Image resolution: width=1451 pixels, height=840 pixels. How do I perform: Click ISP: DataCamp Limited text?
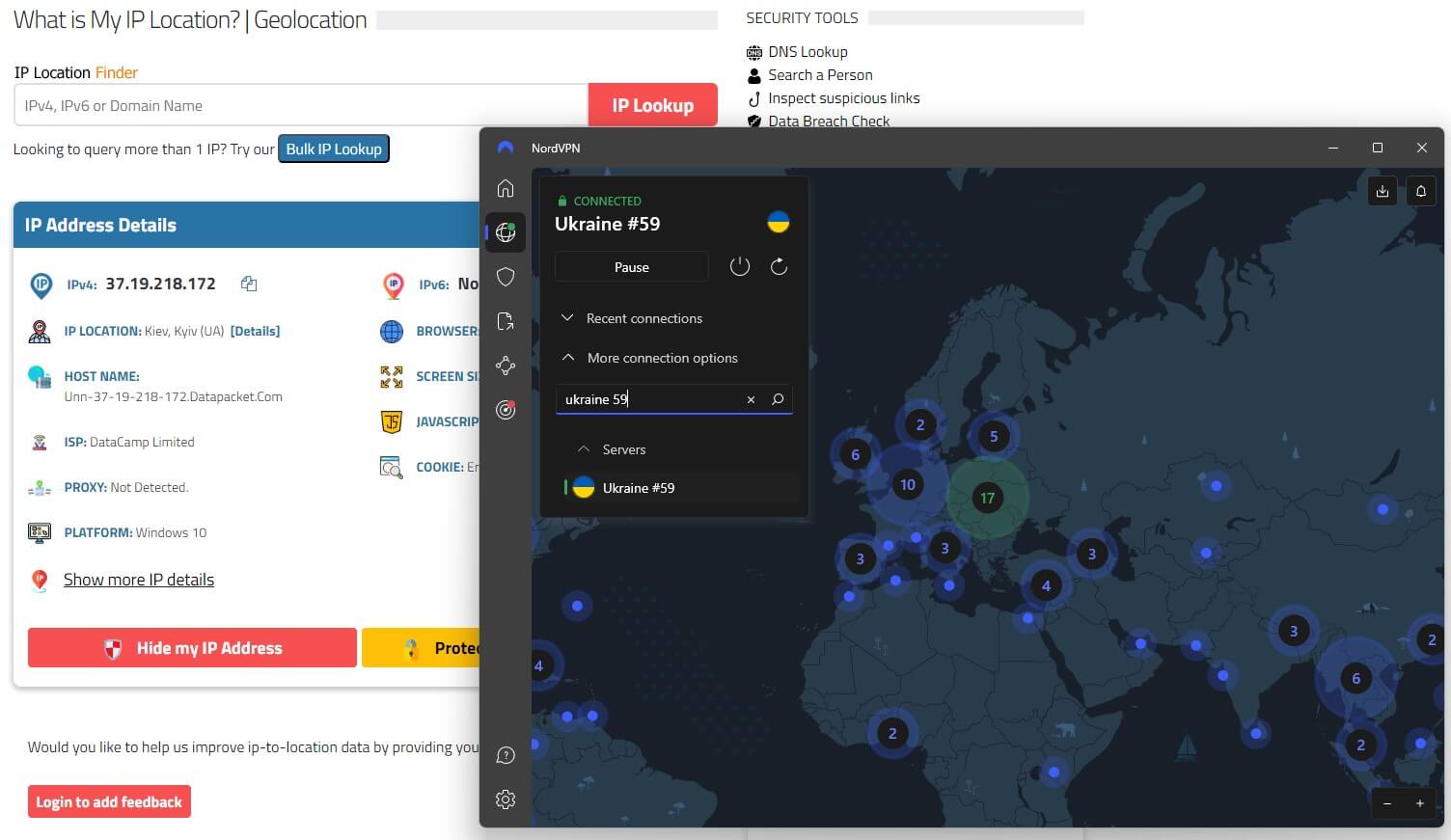coord(129,442)
